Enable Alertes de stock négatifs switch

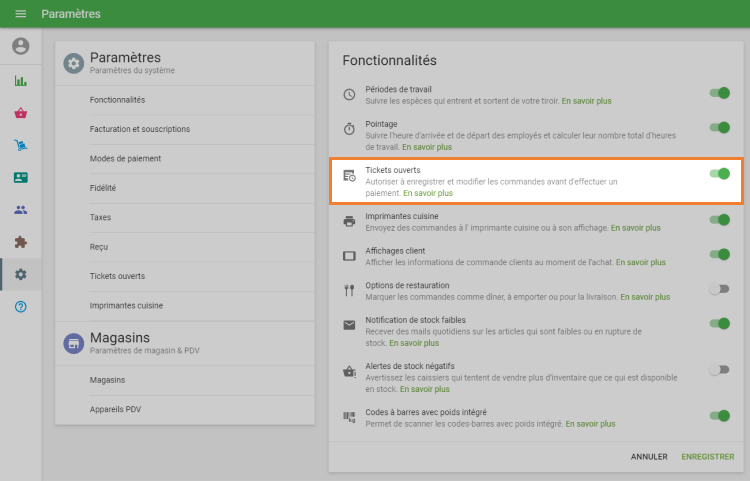point(719,369)
